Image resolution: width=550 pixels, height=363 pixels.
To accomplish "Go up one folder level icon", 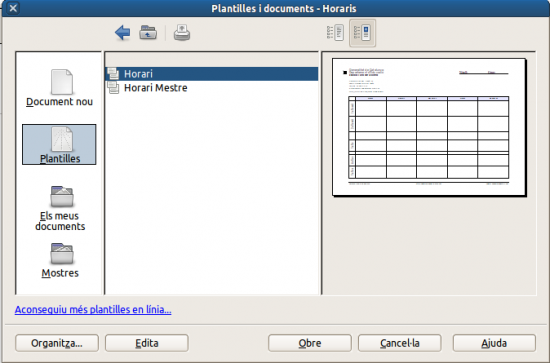I will [148, 33].
